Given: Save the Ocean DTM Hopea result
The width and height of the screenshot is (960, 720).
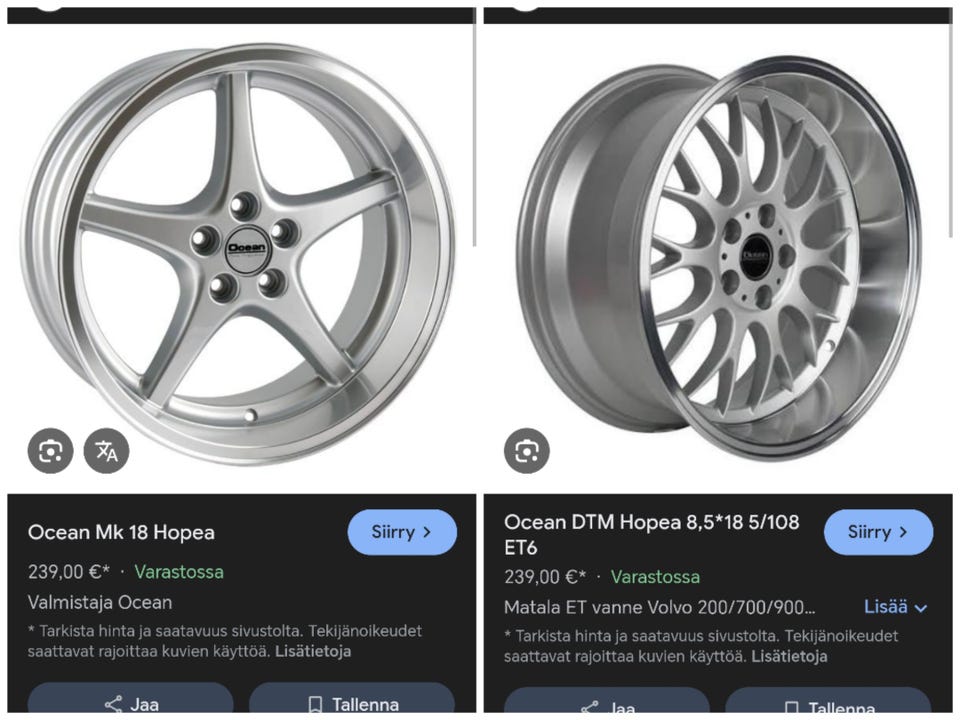Looking at the screenshot, I should pyautogui.click(x=828, y=707).
